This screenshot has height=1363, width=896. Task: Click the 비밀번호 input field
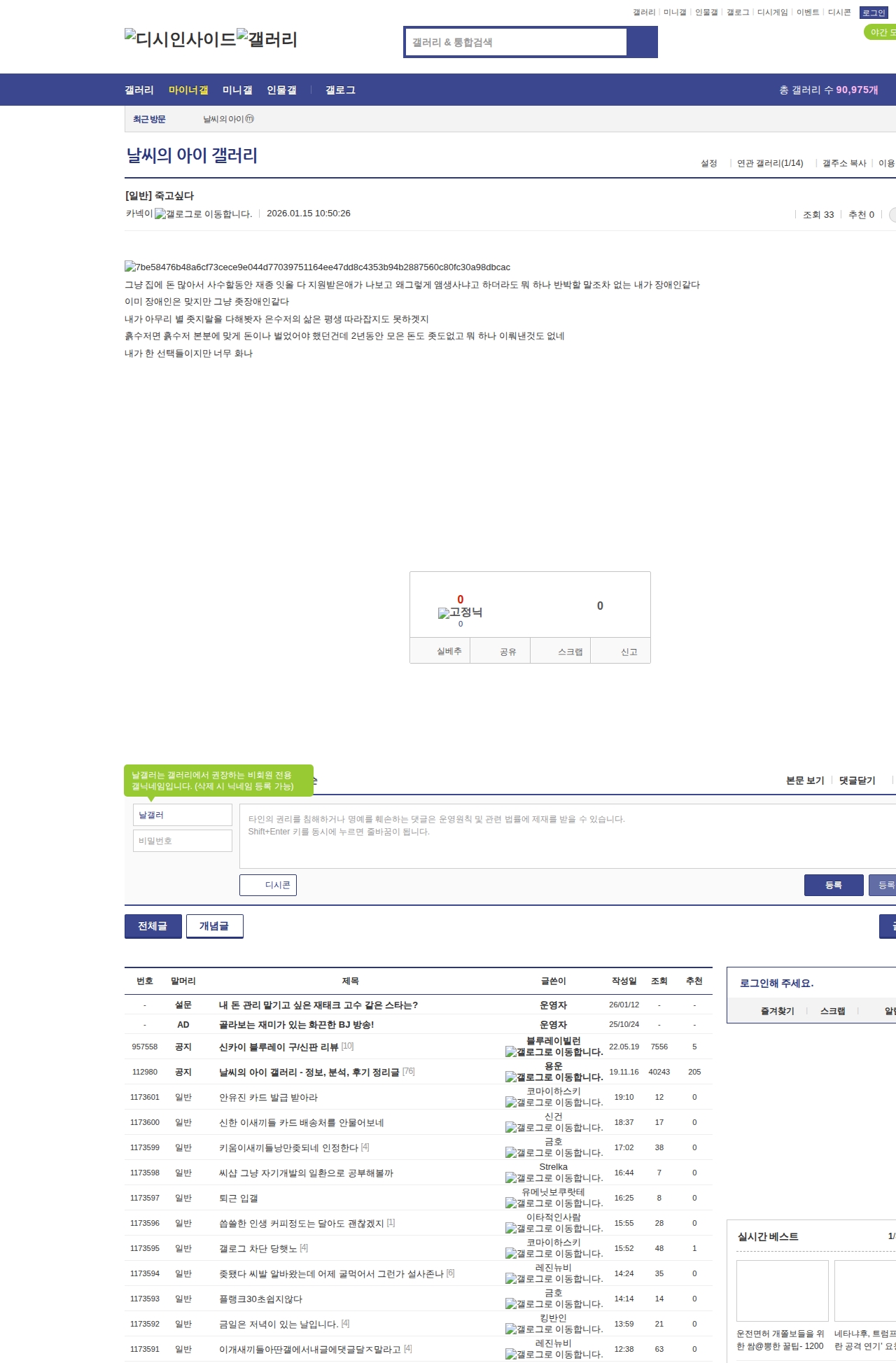(x=183, y=841)
